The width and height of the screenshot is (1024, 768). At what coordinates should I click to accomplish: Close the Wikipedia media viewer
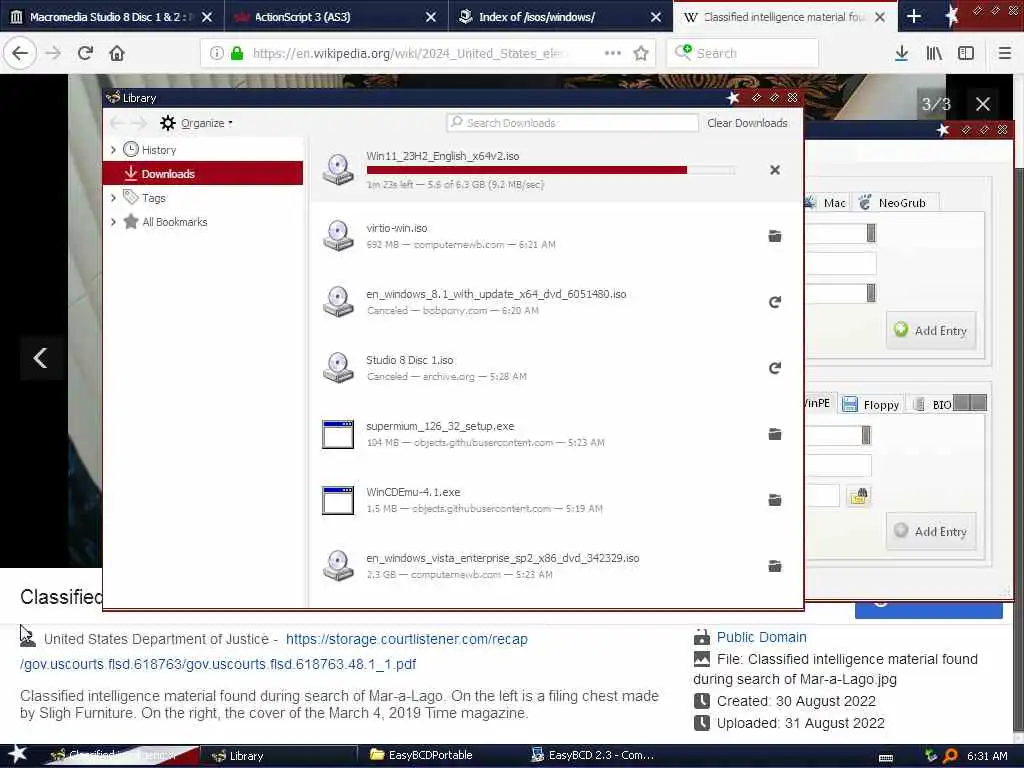982,104
